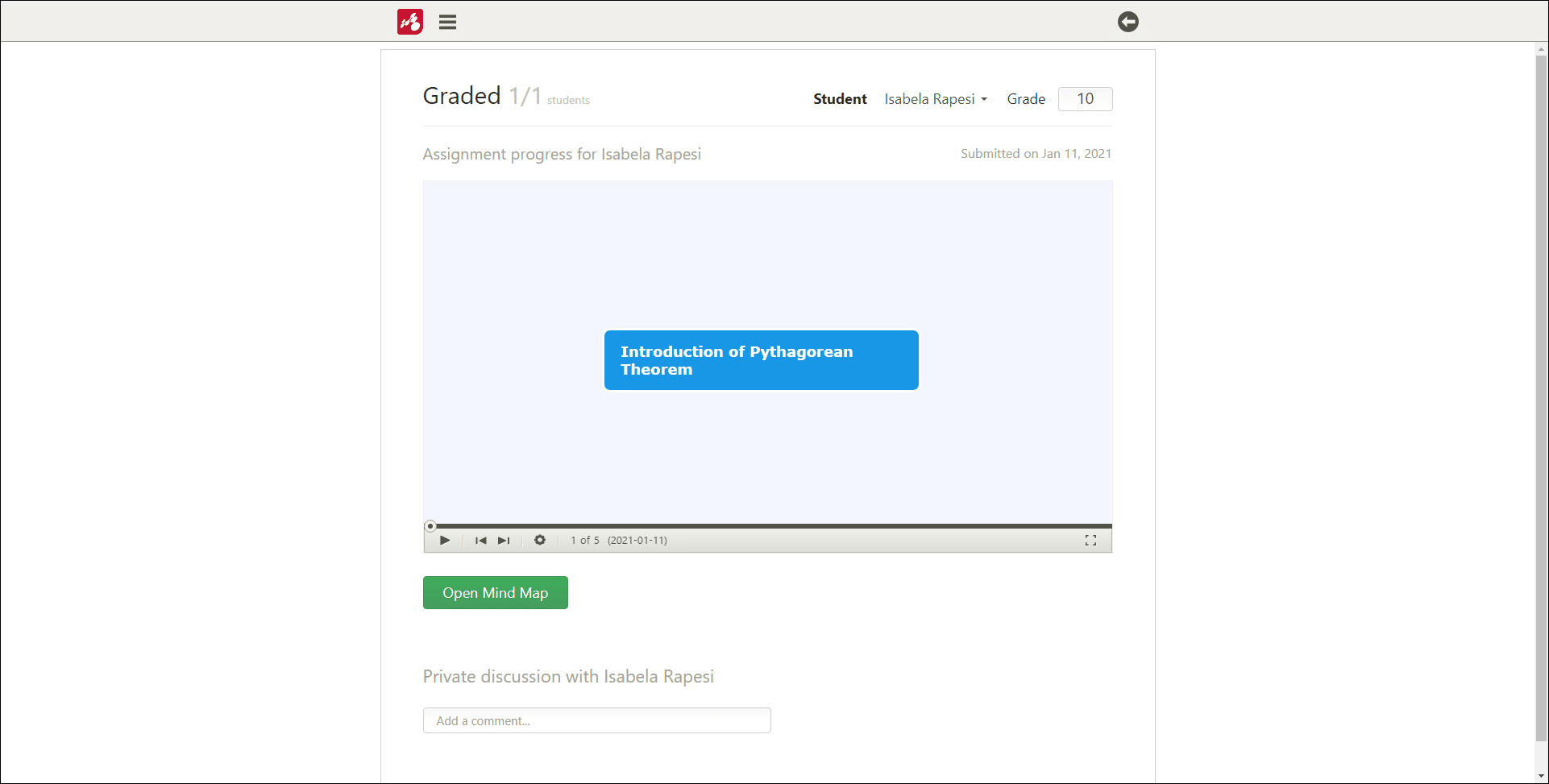Select the Introduction of Pythagorean Theorem node

762,360
